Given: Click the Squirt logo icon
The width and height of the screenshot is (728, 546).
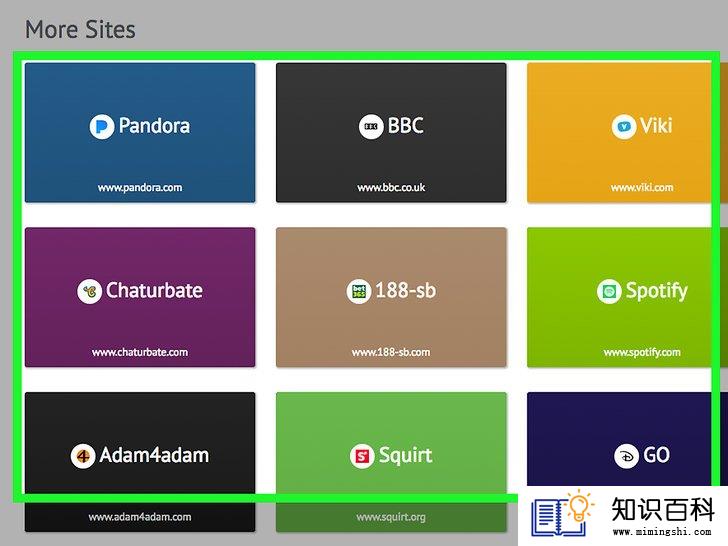Looking at the screenshot, I should pos(362,456).
